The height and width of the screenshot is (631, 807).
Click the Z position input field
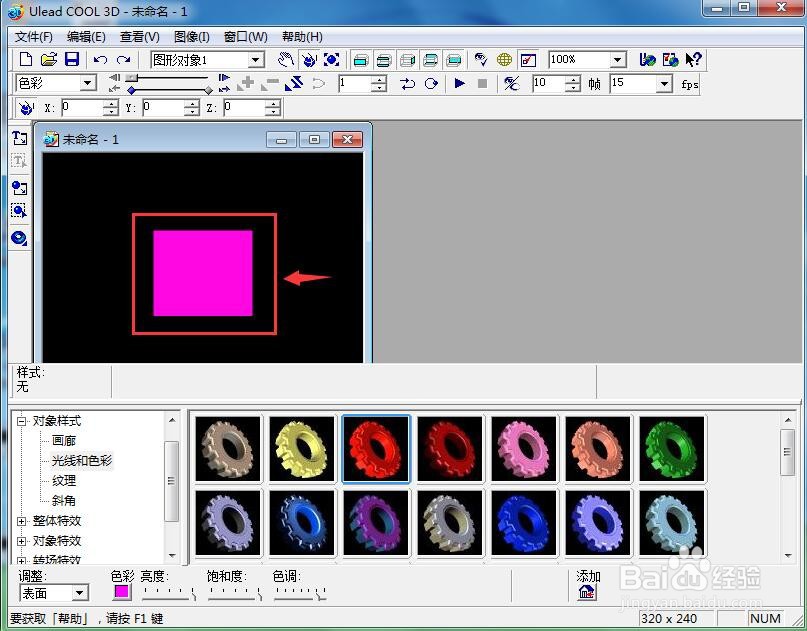[244, 108]
